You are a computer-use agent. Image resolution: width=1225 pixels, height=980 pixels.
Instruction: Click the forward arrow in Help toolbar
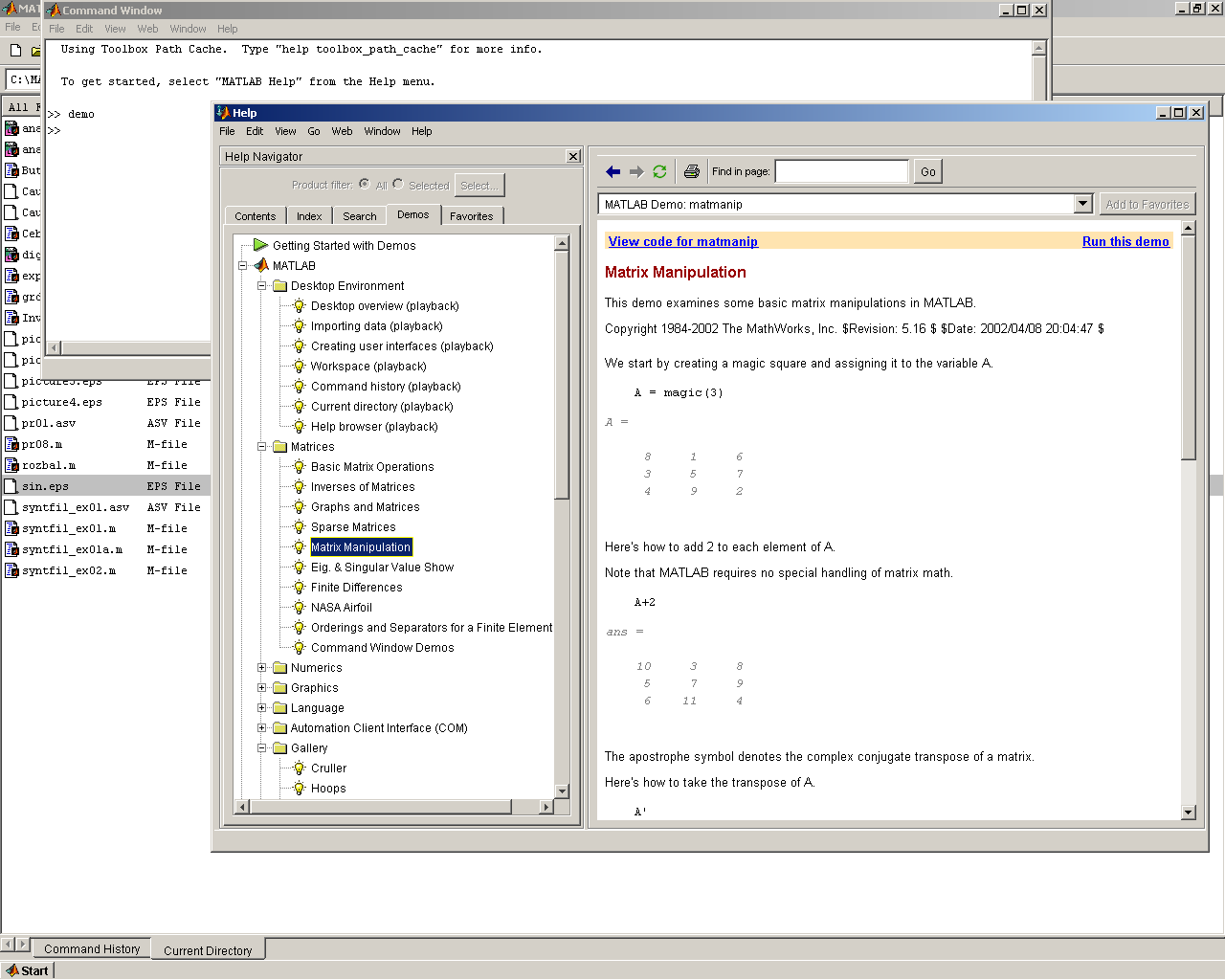coord(636,172)
